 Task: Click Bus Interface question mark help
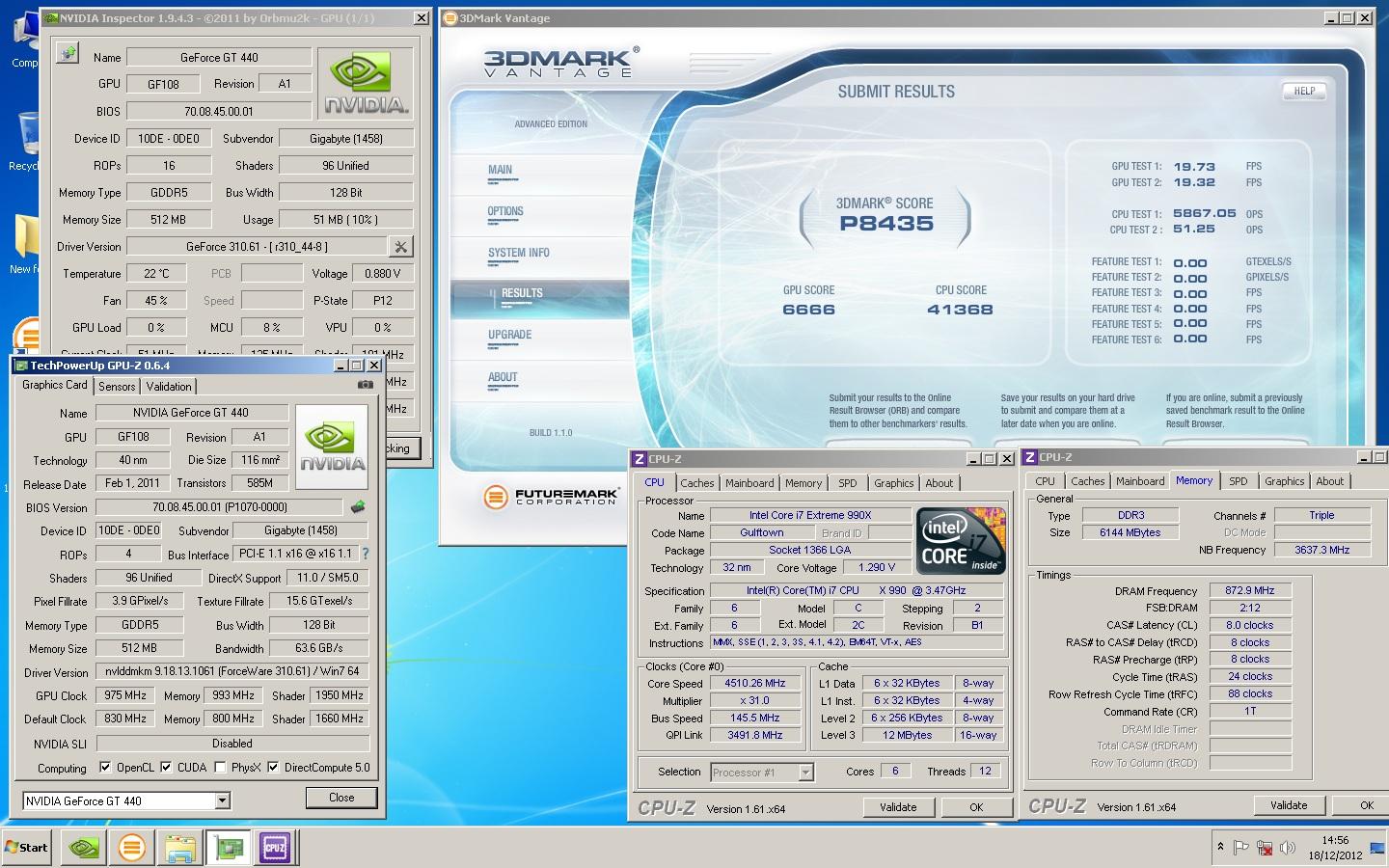click(x=366, y=554)
